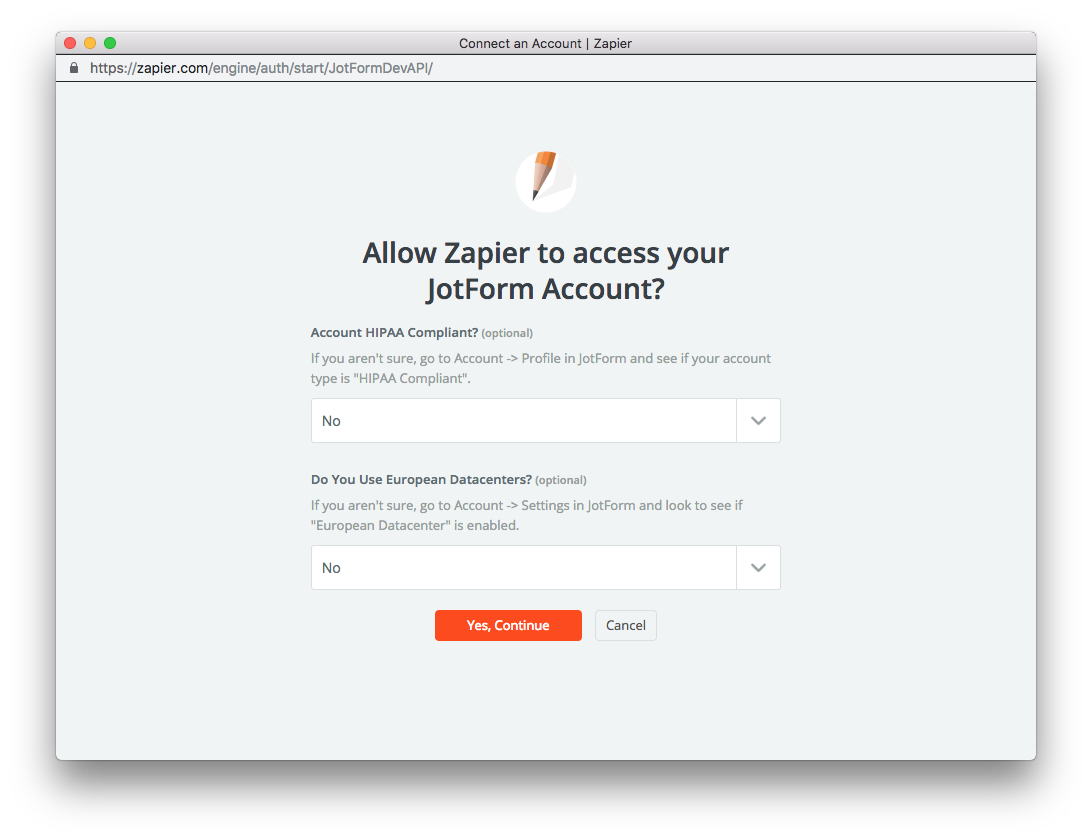Screen dimensions: 1092x840
Task: Select the zapier.com URL in address bar
Action: [x=261, y=68]
